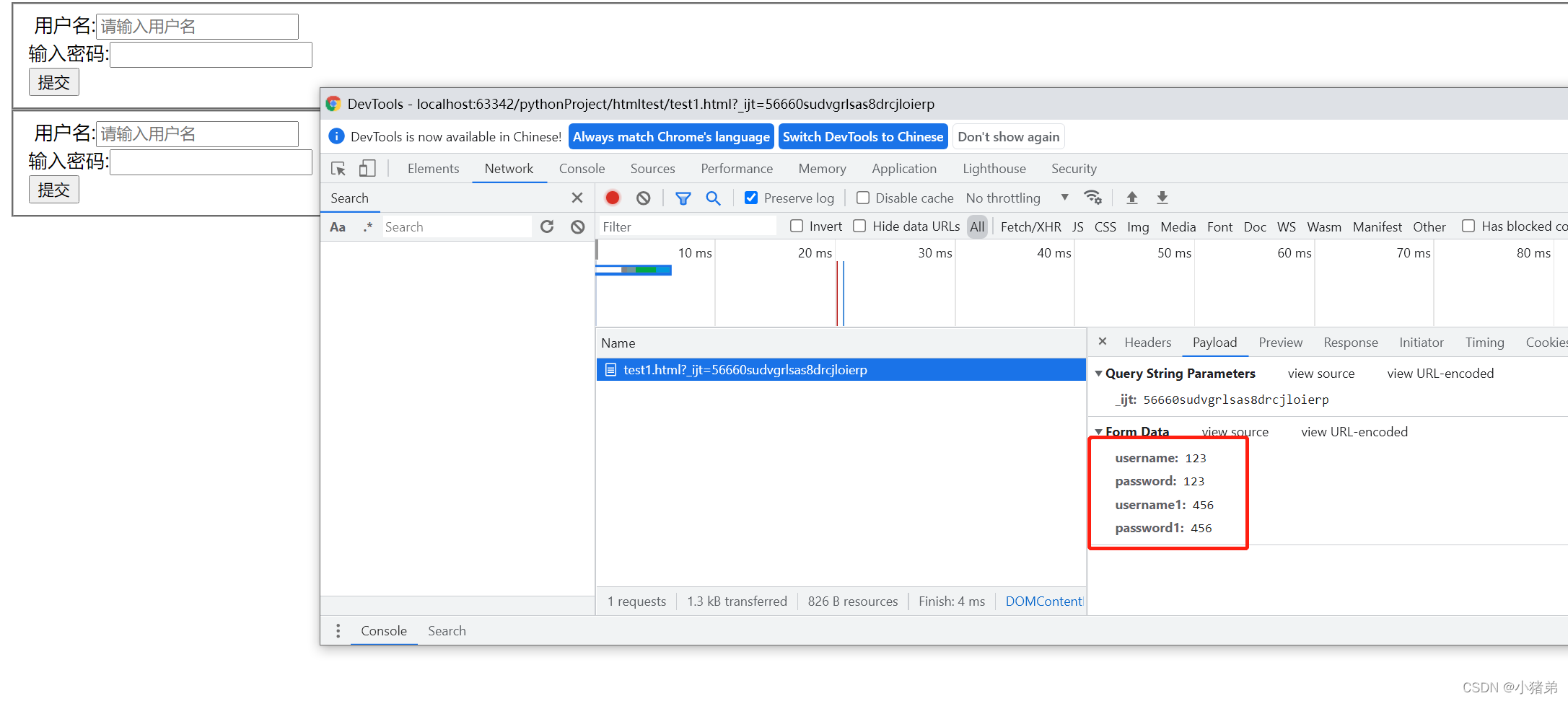Screen dimensions: 1568x701
Task: Open the Lighthouse tab
Action: [994, 169]
